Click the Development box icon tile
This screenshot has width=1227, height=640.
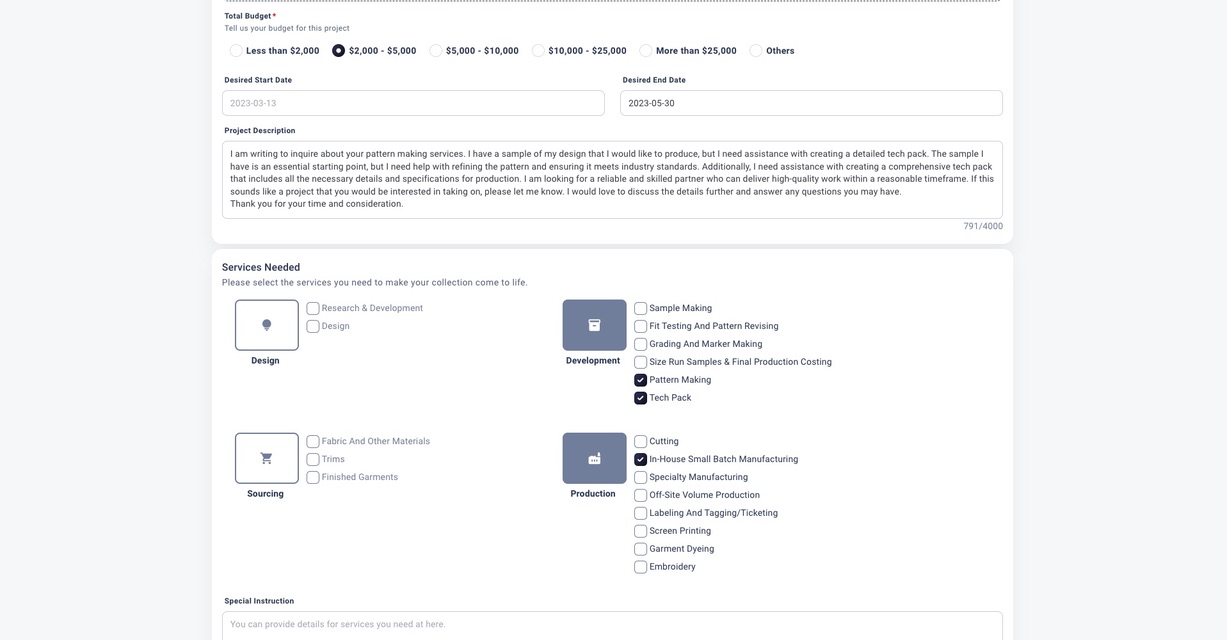(594, 325)
